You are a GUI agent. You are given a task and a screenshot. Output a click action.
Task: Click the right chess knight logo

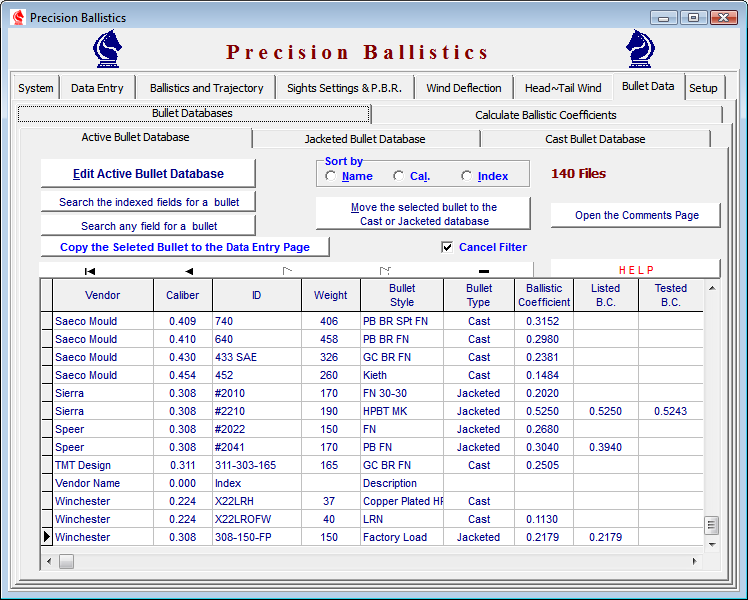coord(640,49)
